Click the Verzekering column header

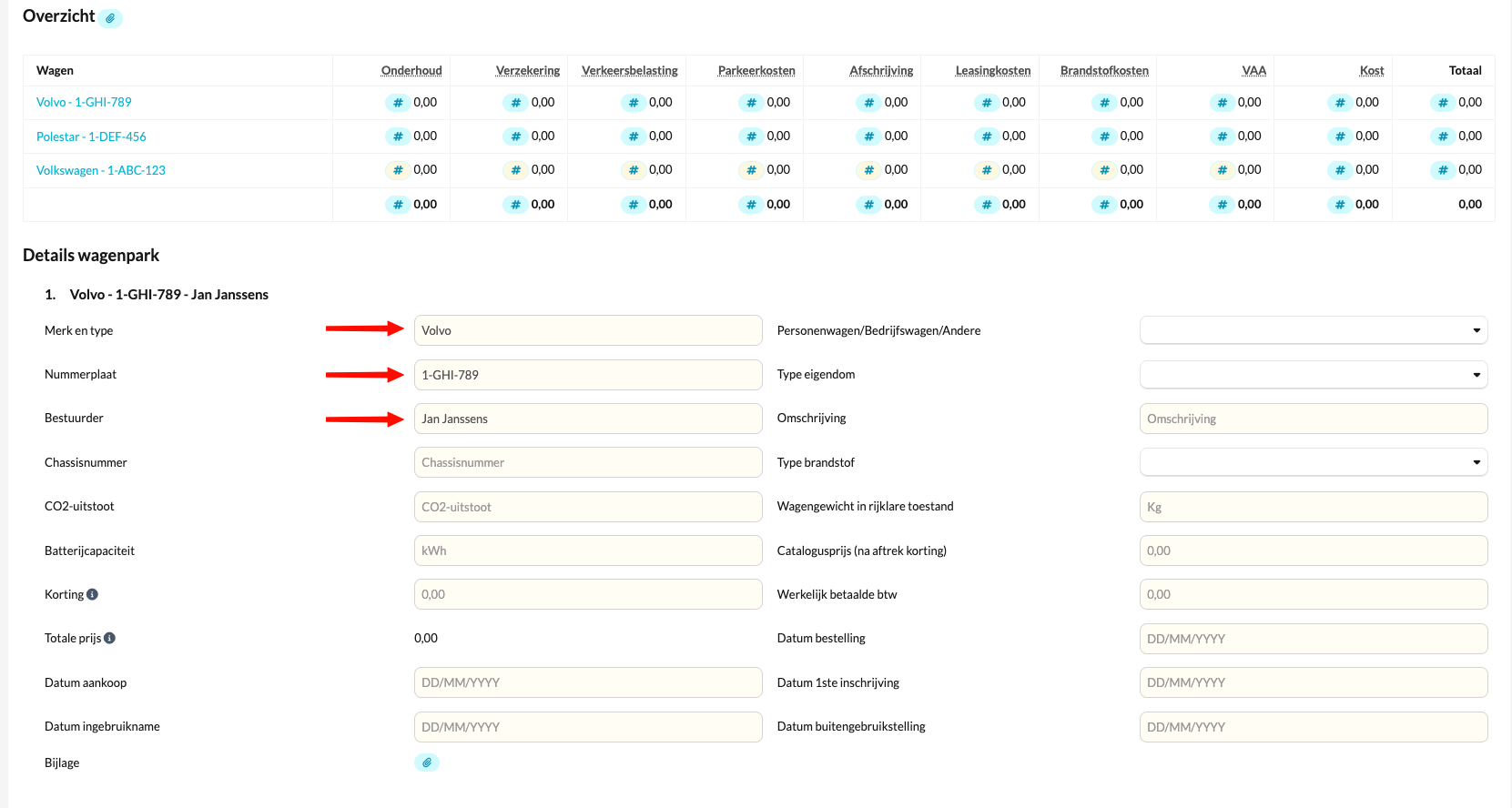click(x=528, y=70)
